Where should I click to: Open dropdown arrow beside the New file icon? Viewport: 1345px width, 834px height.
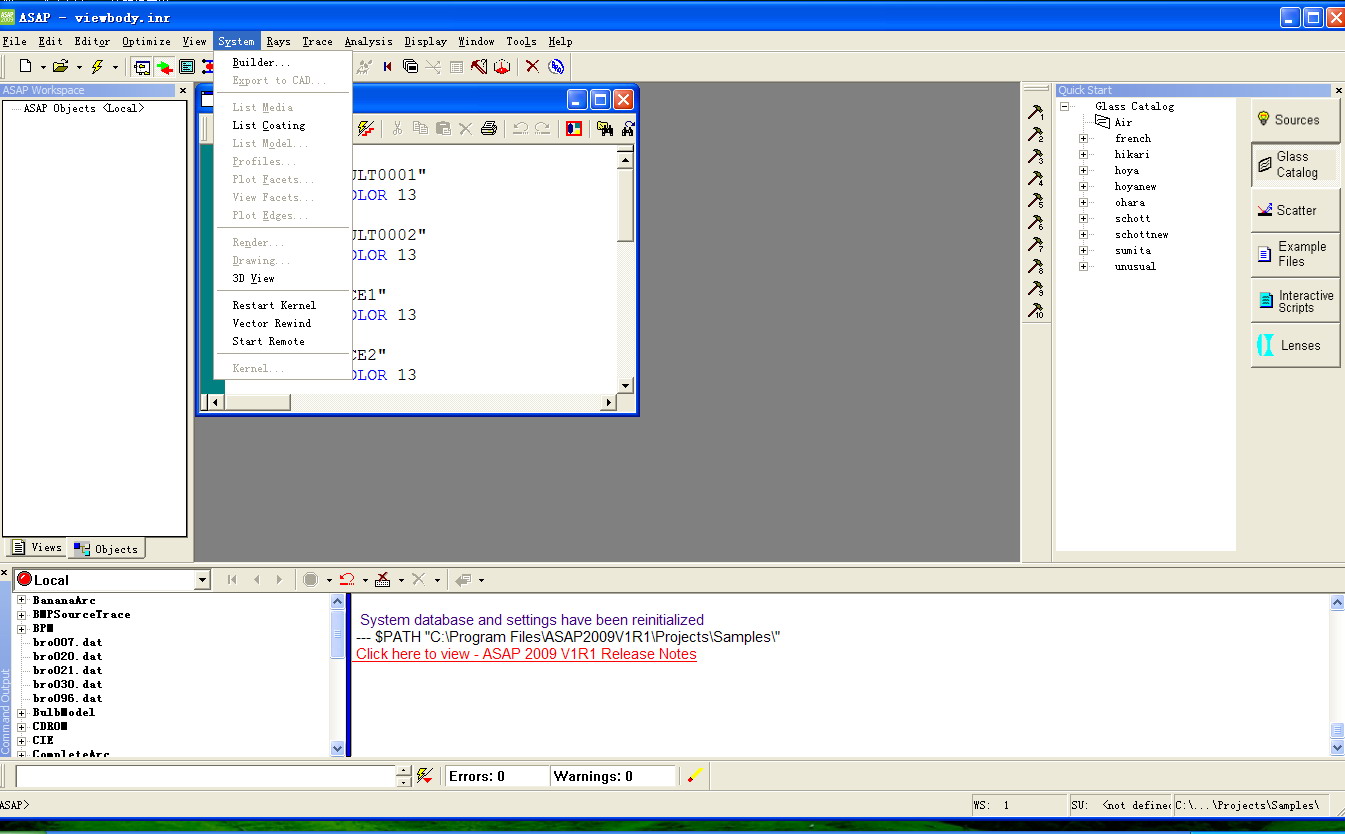[43, 67]
